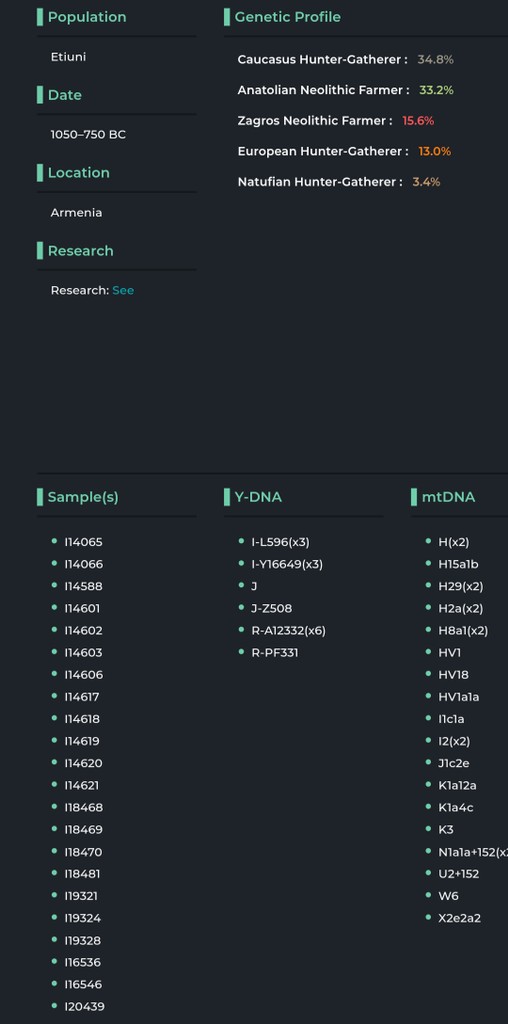Click the Genetic Profile section heading
508x1024 pixels.
coord(287,17)
